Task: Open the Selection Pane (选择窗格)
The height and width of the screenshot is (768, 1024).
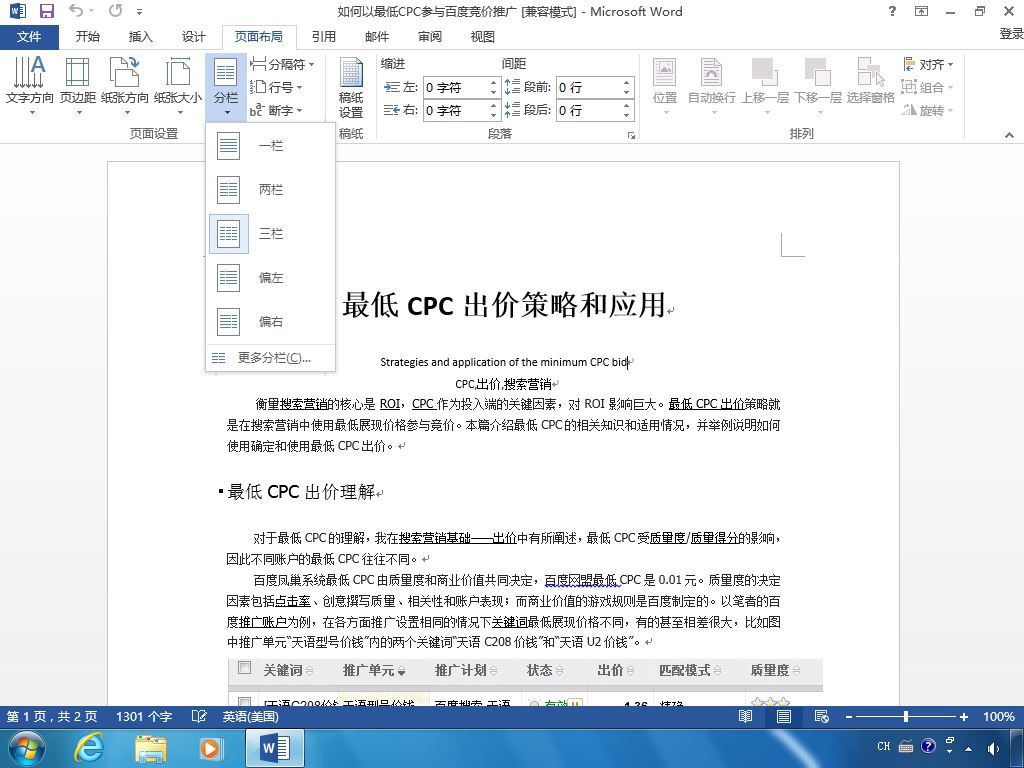Action: (x=871, y=81)
